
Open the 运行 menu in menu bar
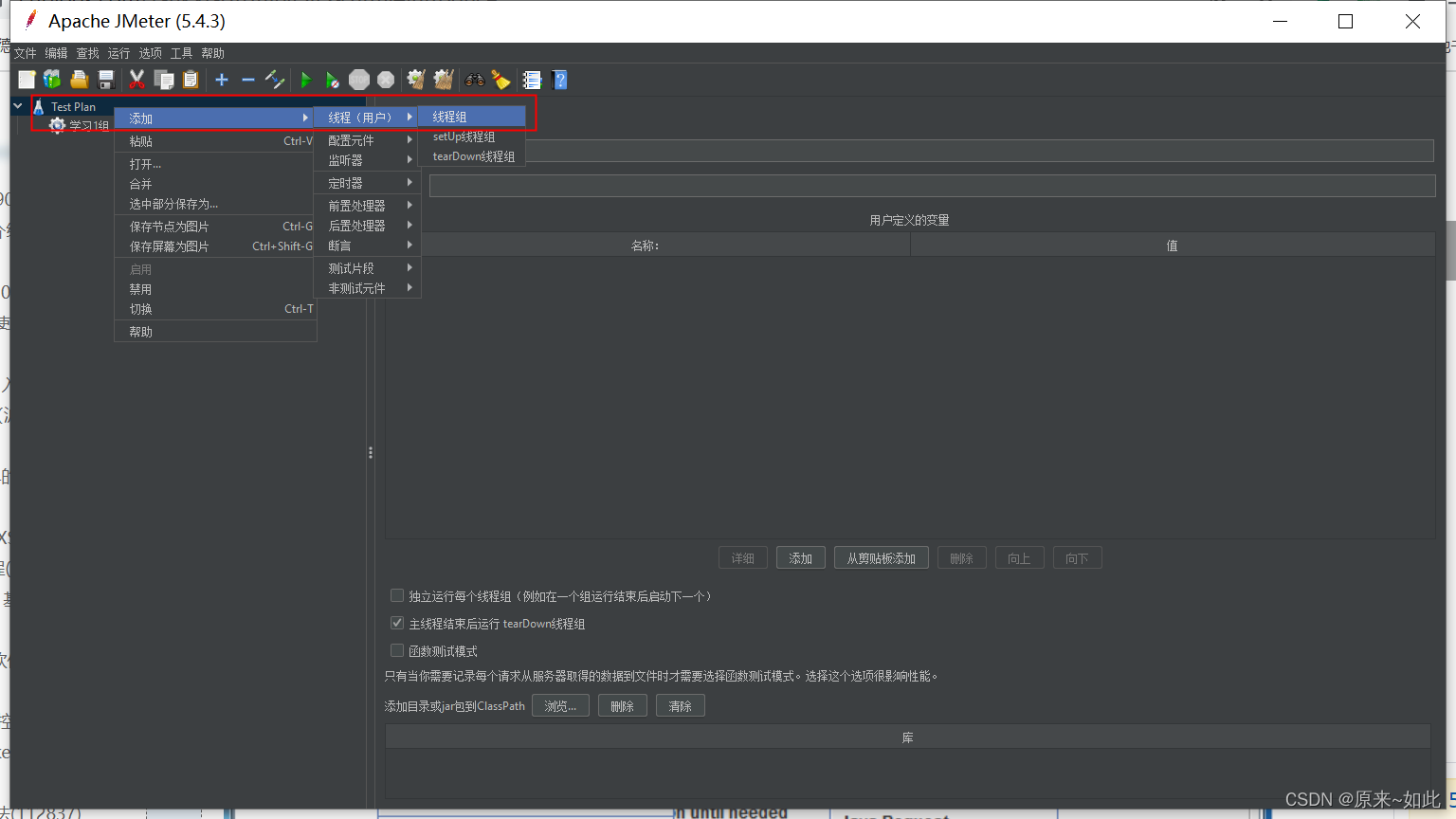click(x=118, y=53)
